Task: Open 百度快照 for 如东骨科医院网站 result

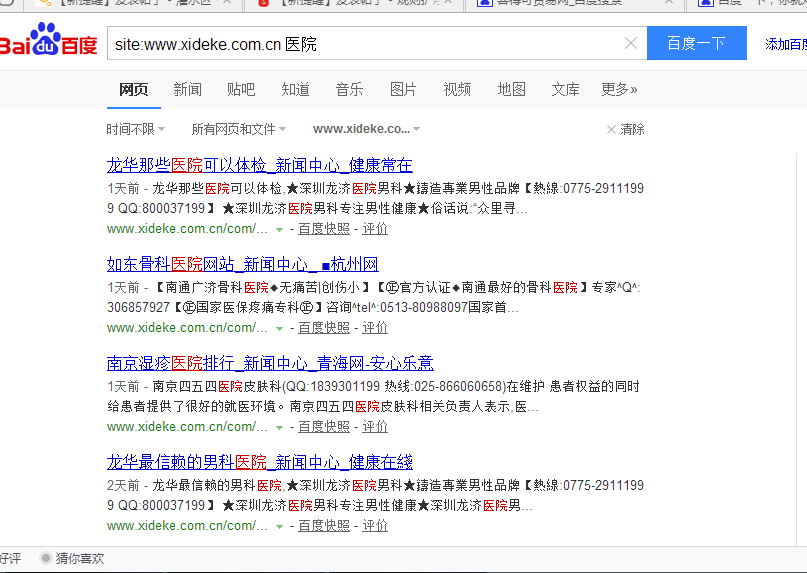Action: point(324,327)
